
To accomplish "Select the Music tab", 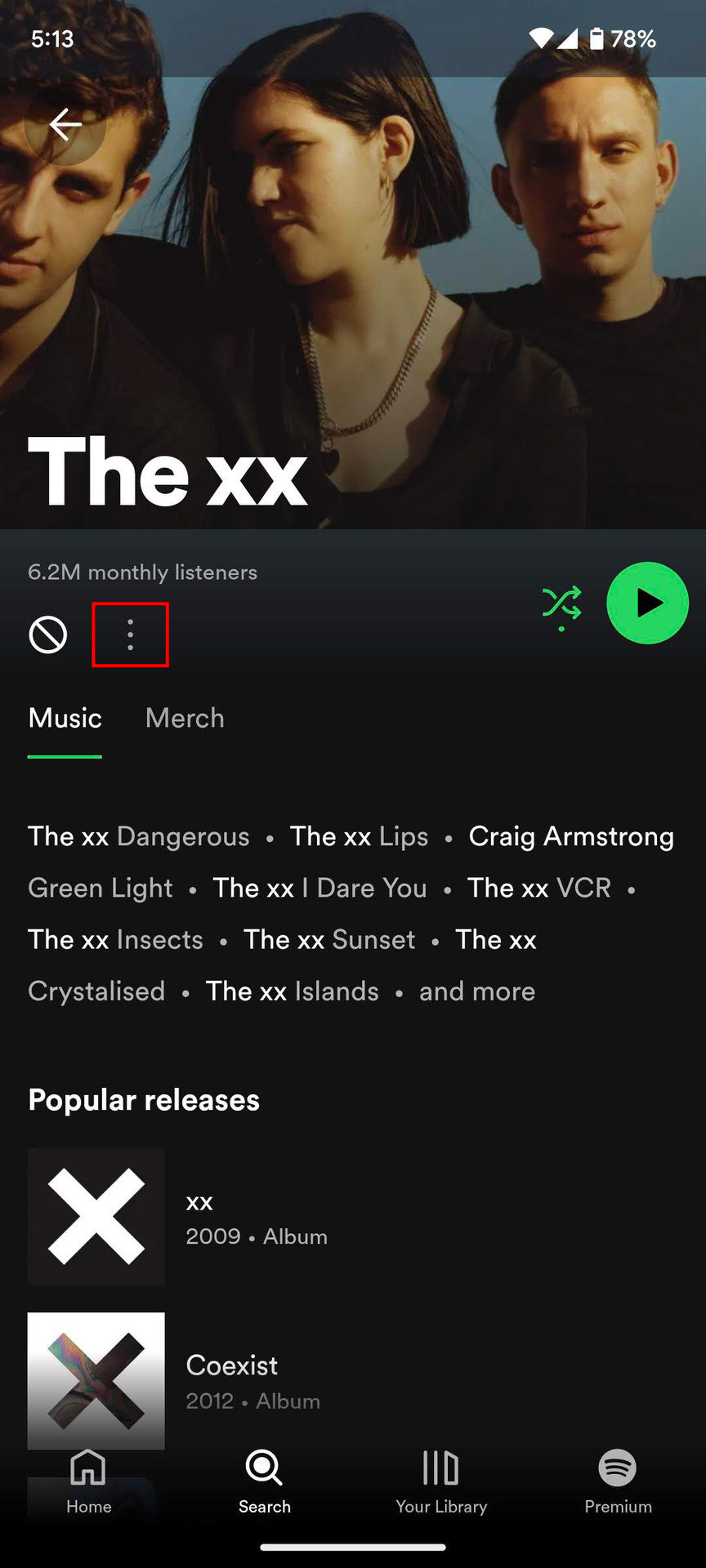I will tap(65, 719).
